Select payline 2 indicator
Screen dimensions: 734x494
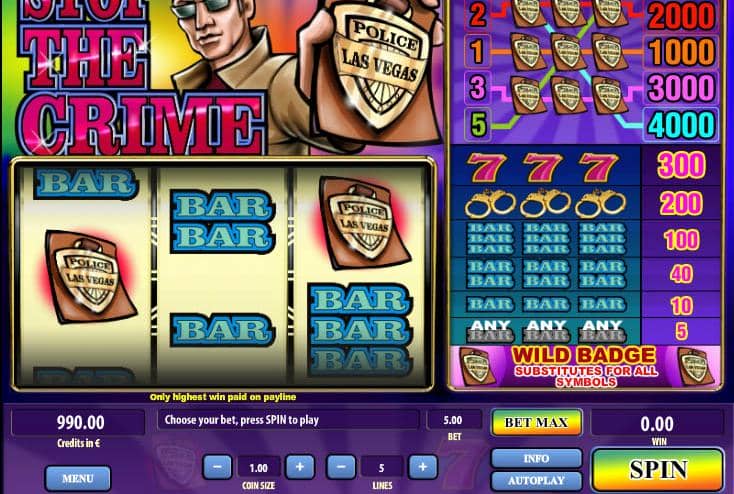pyautogui.click(x=477, y=15)
